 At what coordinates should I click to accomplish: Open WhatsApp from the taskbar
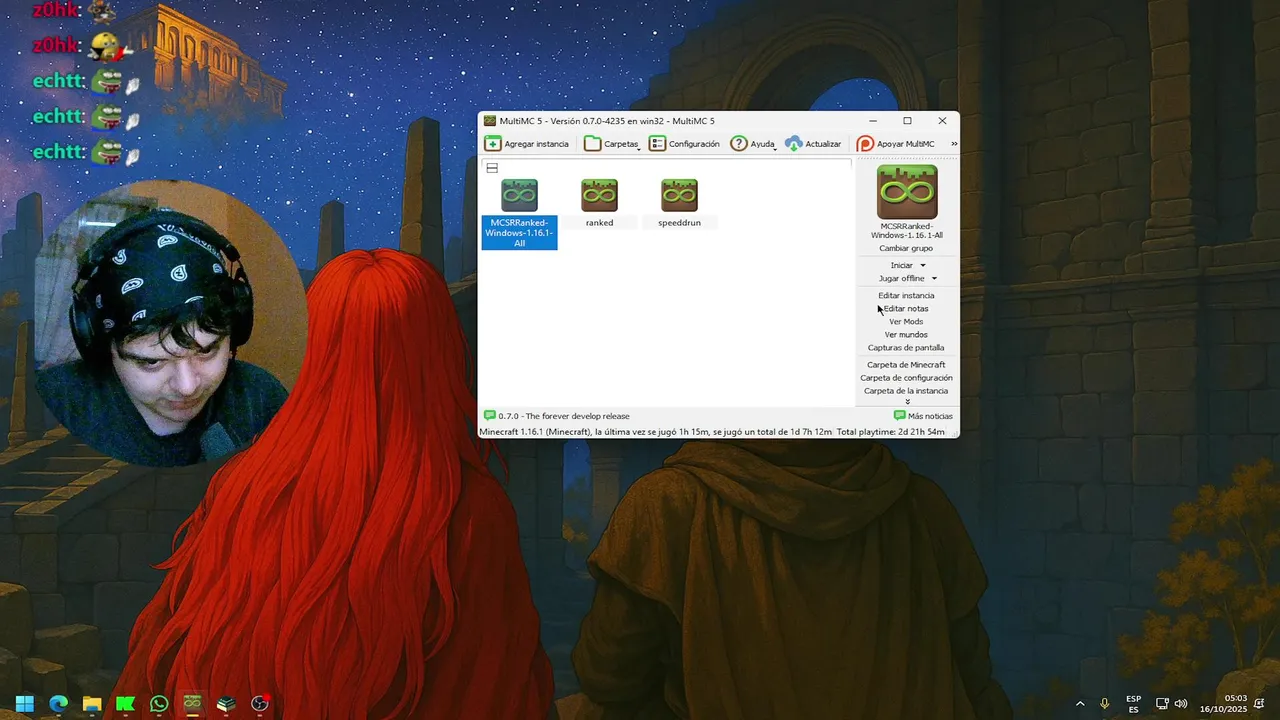coord(159,703)
